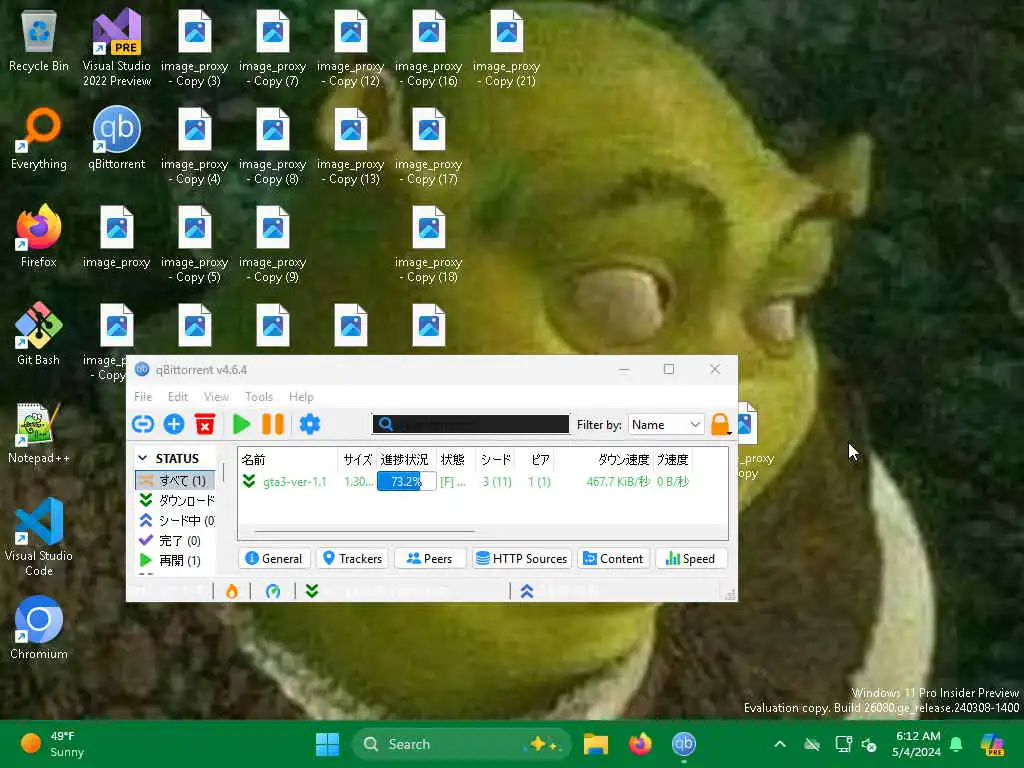Select the Recycle Bin desktop icon
Image resolution: width=1024 pixels, height=768 pixels.
pyautogui.click(x=39, y=42)
